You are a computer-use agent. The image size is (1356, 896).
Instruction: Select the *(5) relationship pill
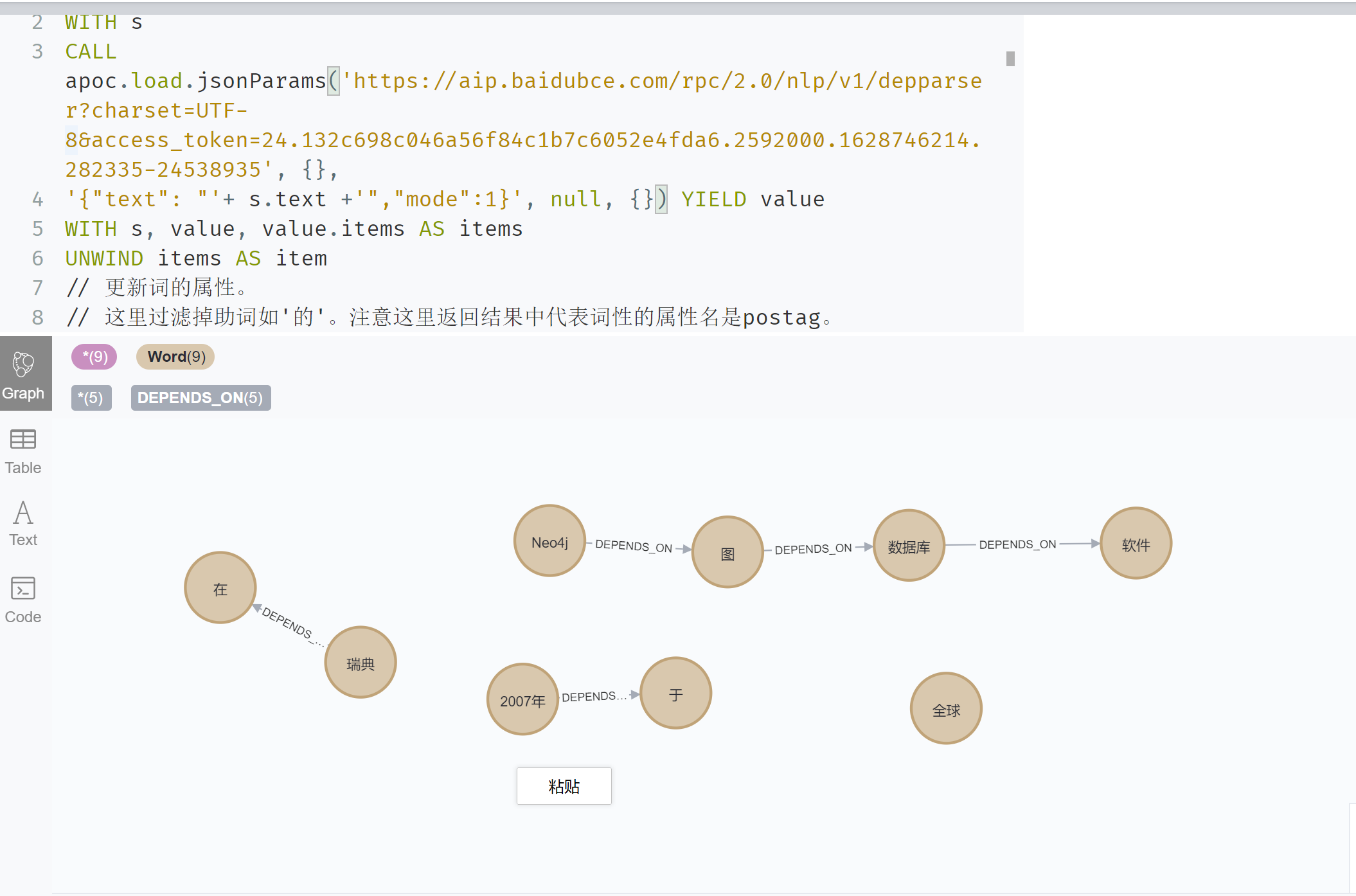tap(91, 398)
